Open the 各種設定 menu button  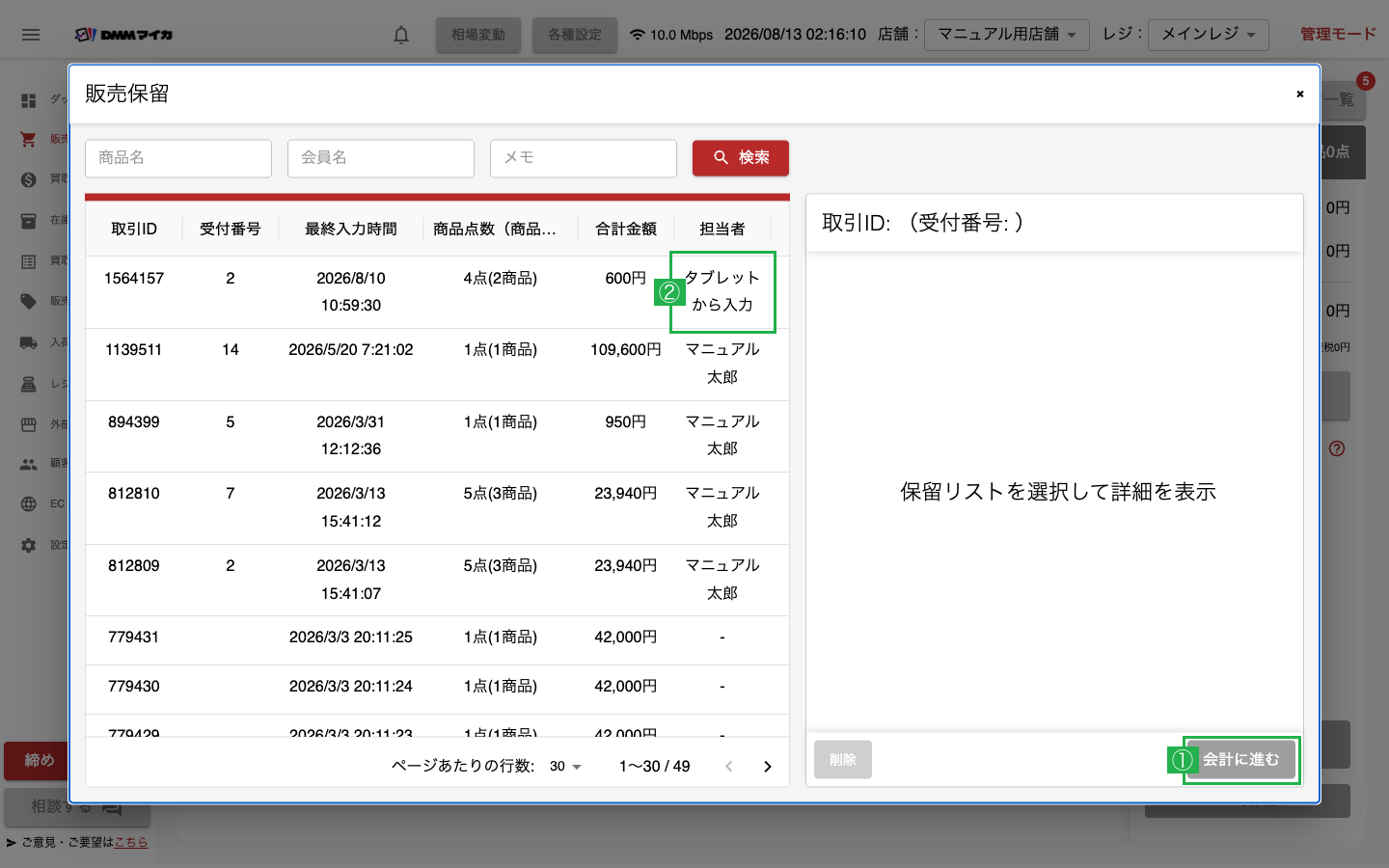coord(575,35)
